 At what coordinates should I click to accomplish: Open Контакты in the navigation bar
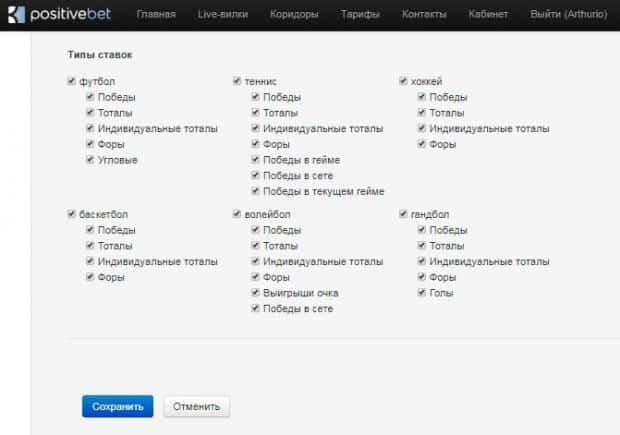click(x=424, y=15)
